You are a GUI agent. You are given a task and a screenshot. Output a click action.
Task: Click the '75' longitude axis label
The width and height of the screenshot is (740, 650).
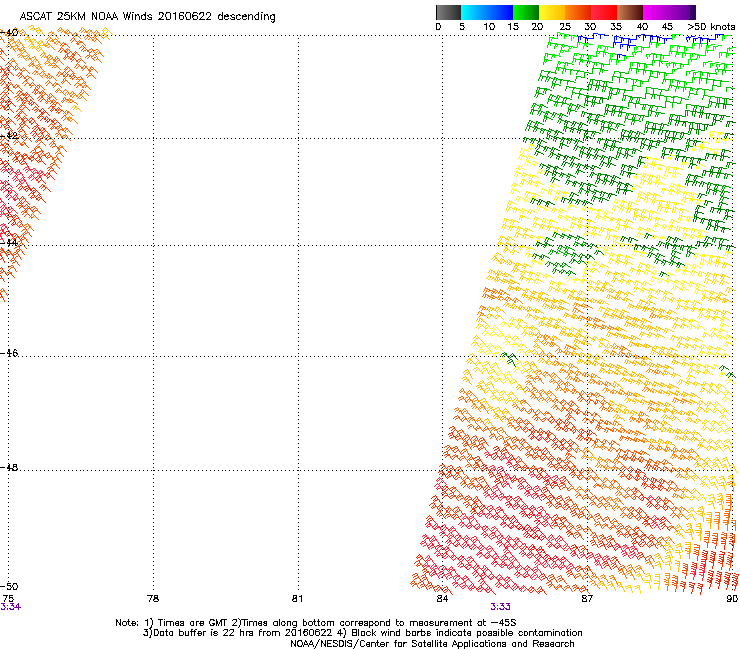click(x=8, y=599)
